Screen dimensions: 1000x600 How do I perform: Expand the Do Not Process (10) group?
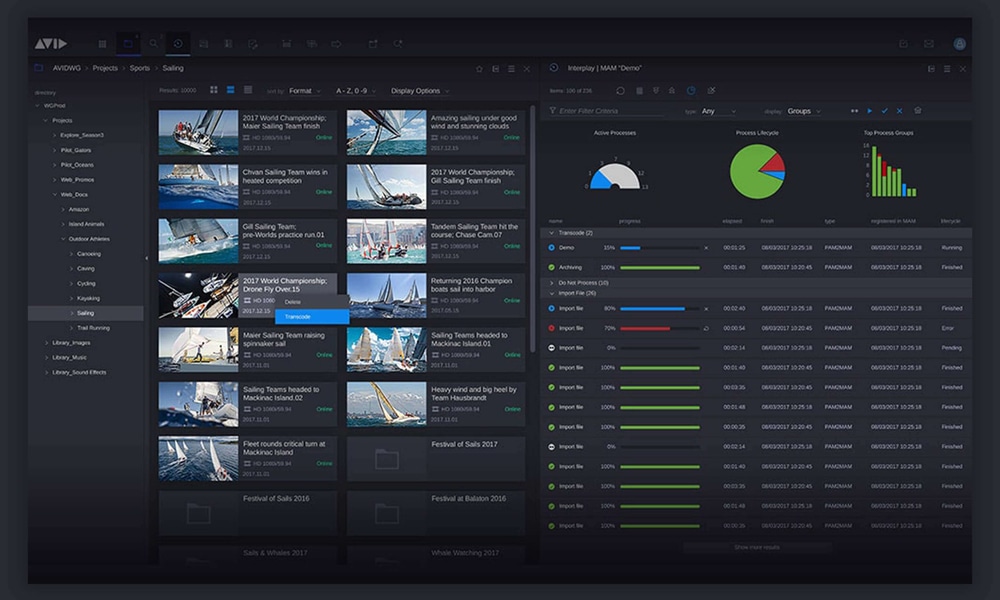pyautogui.click(x=552, y=282)
